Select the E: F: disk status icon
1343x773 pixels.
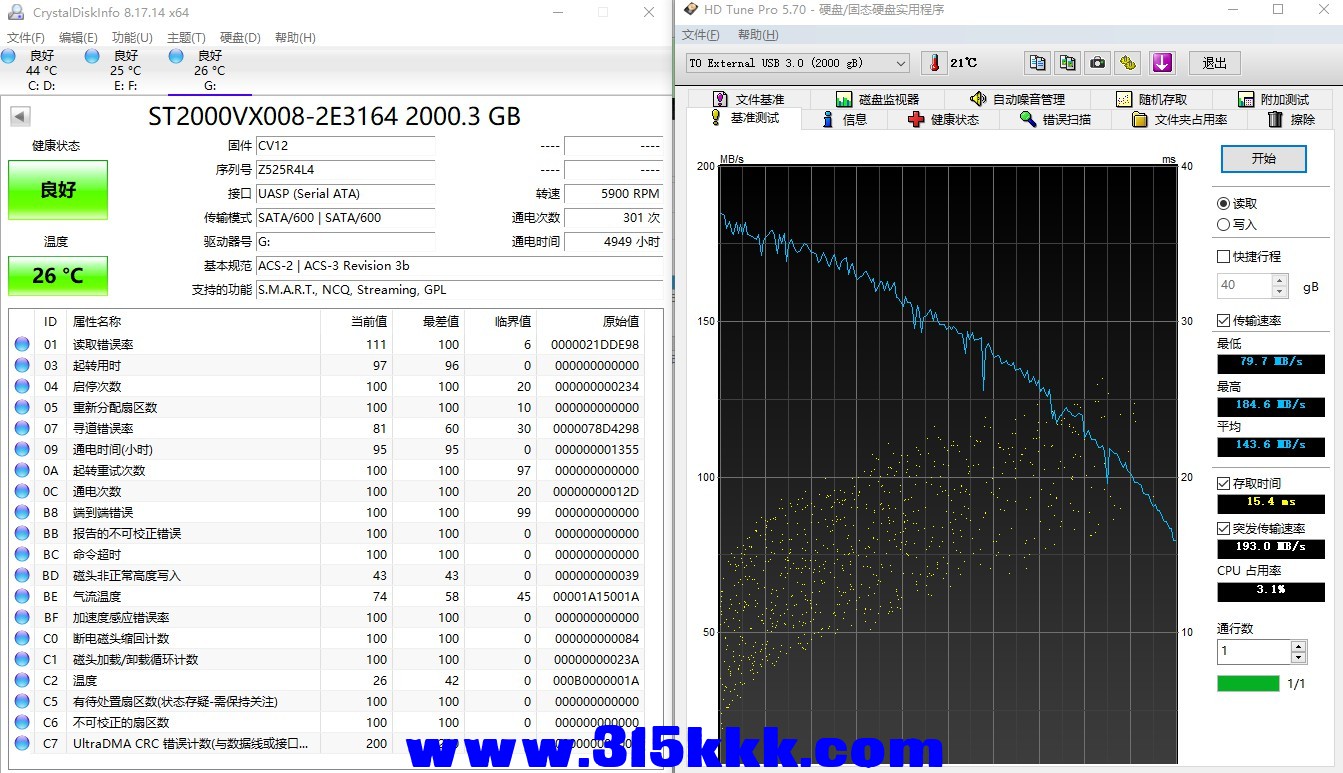point(92,56)
